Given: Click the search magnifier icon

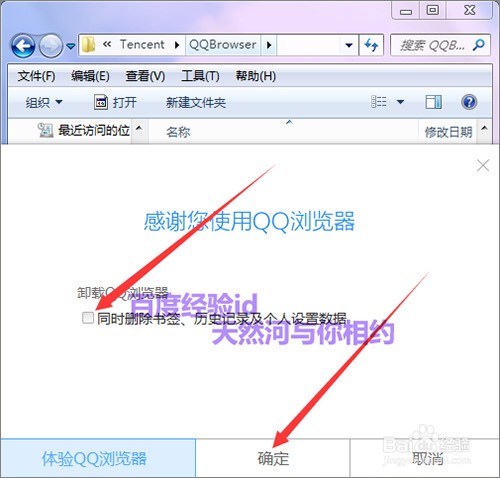Looking at the screenshot, I should [479, 45].
